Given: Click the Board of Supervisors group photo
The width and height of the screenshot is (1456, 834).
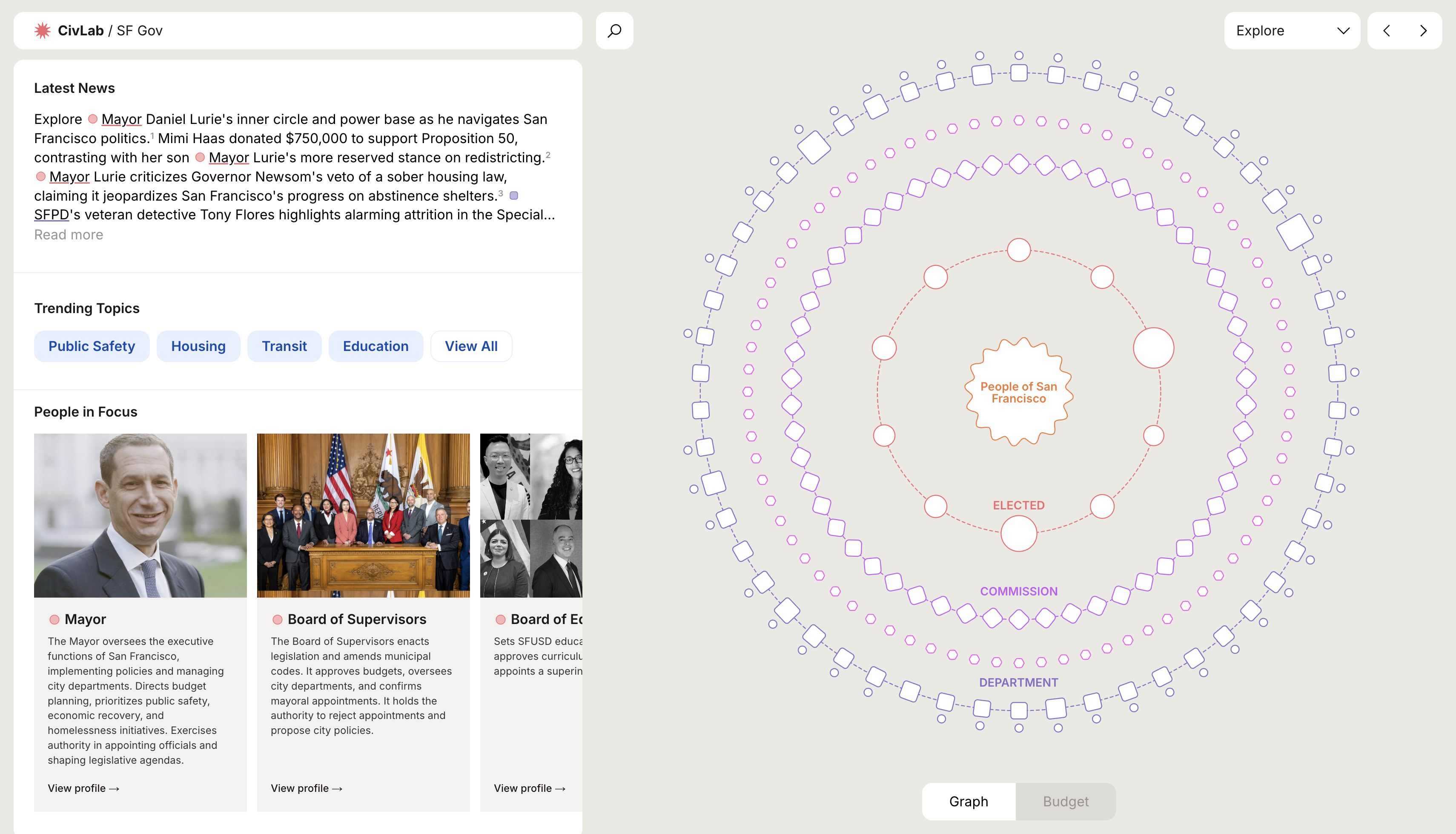Looking at the screenshot, I should (x=363, y=515).
